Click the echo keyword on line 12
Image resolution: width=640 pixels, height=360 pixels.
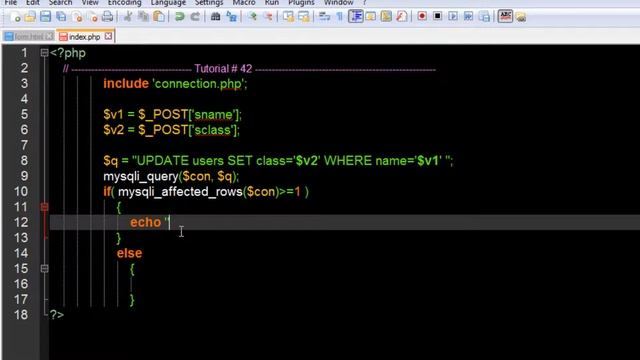click(146, 222)
